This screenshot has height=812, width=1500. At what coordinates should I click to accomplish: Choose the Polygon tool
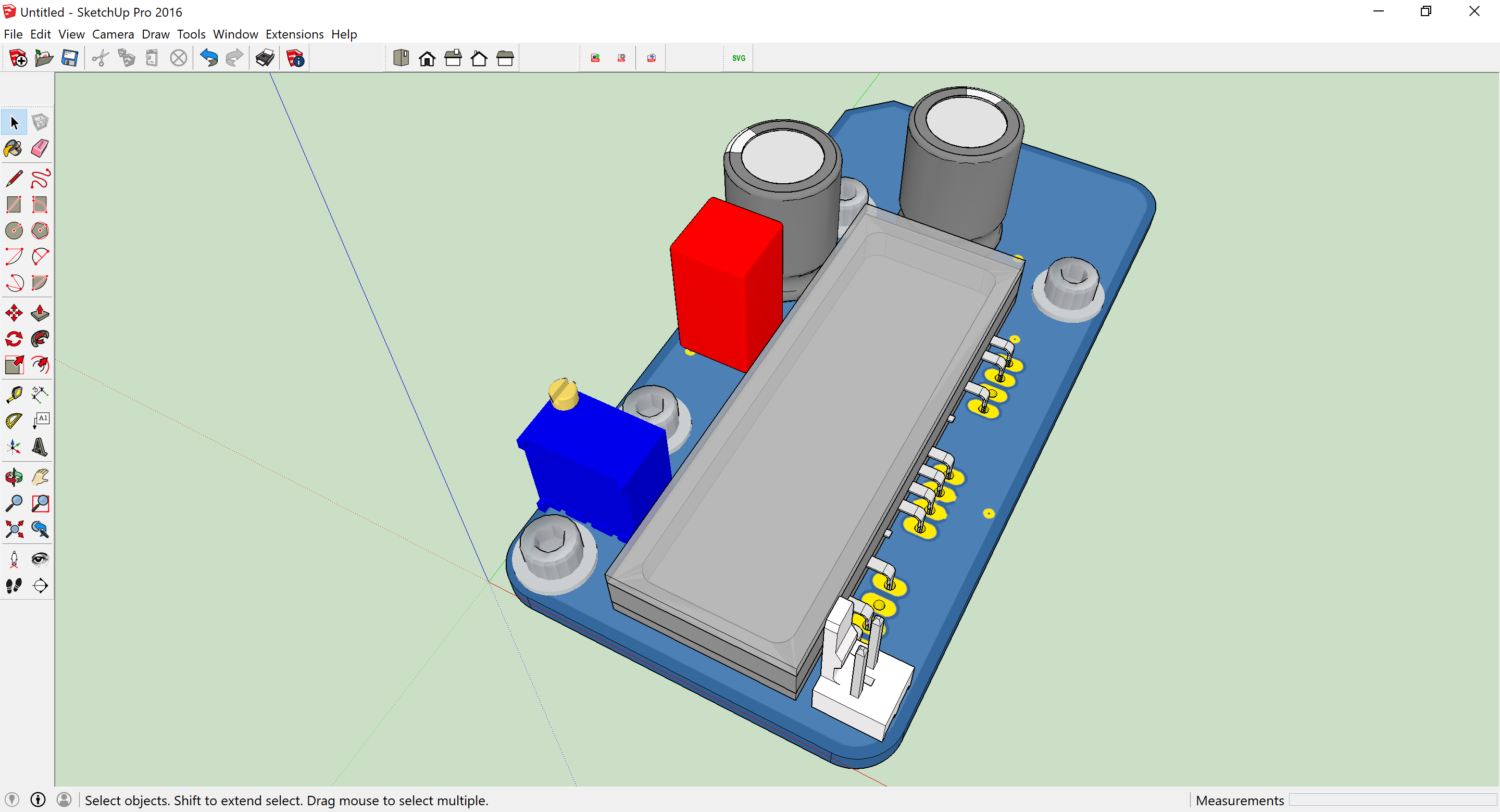coord(40,231)
